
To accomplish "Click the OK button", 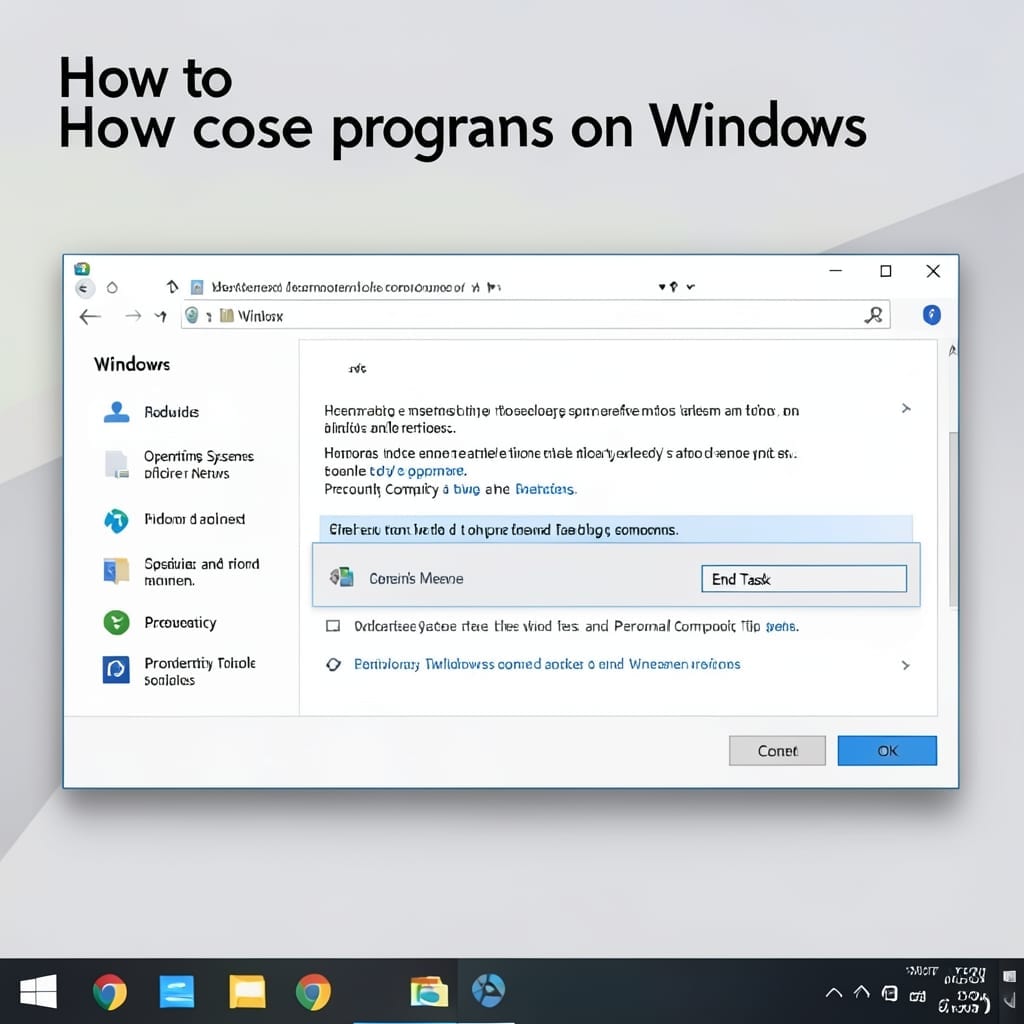I will [x=887, y=751].
